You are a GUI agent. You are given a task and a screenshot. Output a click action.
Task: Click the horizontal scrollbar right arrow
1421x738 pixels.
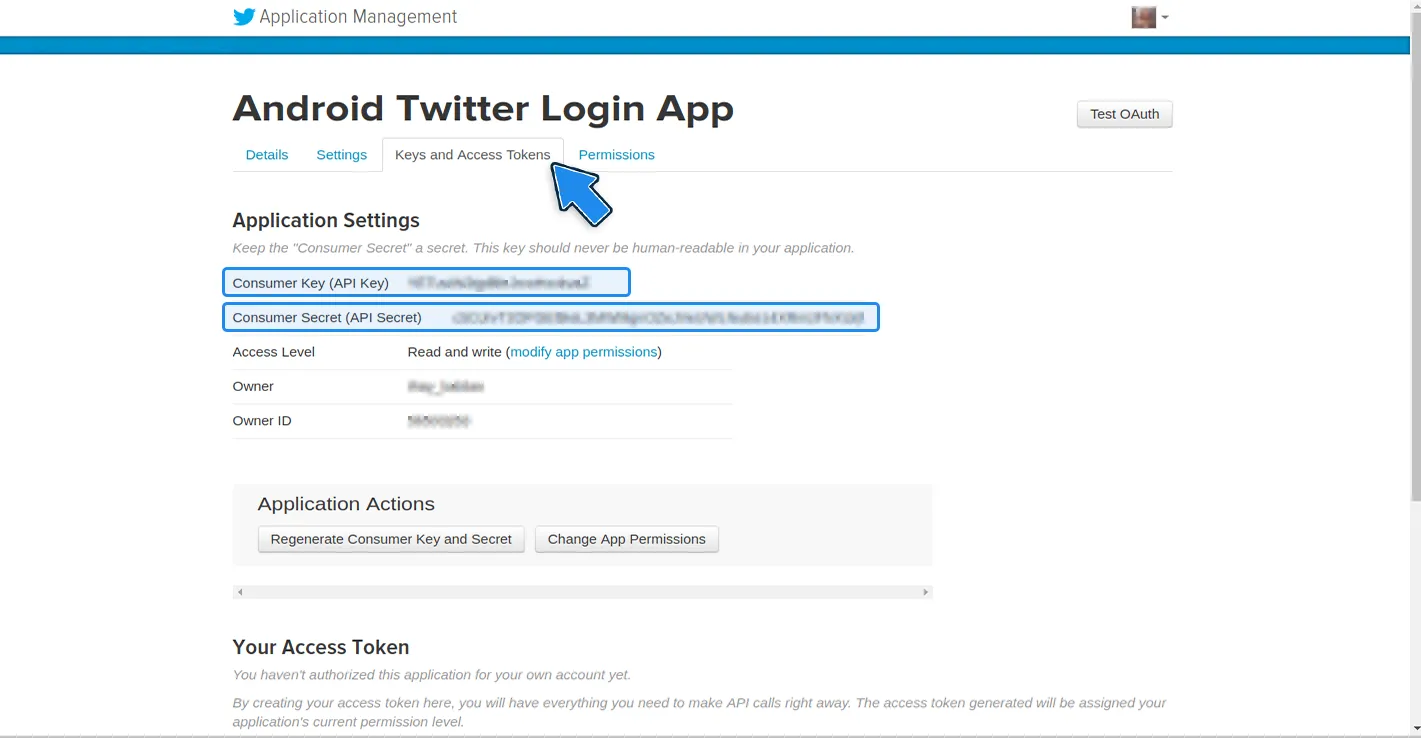tap(925, 592)
